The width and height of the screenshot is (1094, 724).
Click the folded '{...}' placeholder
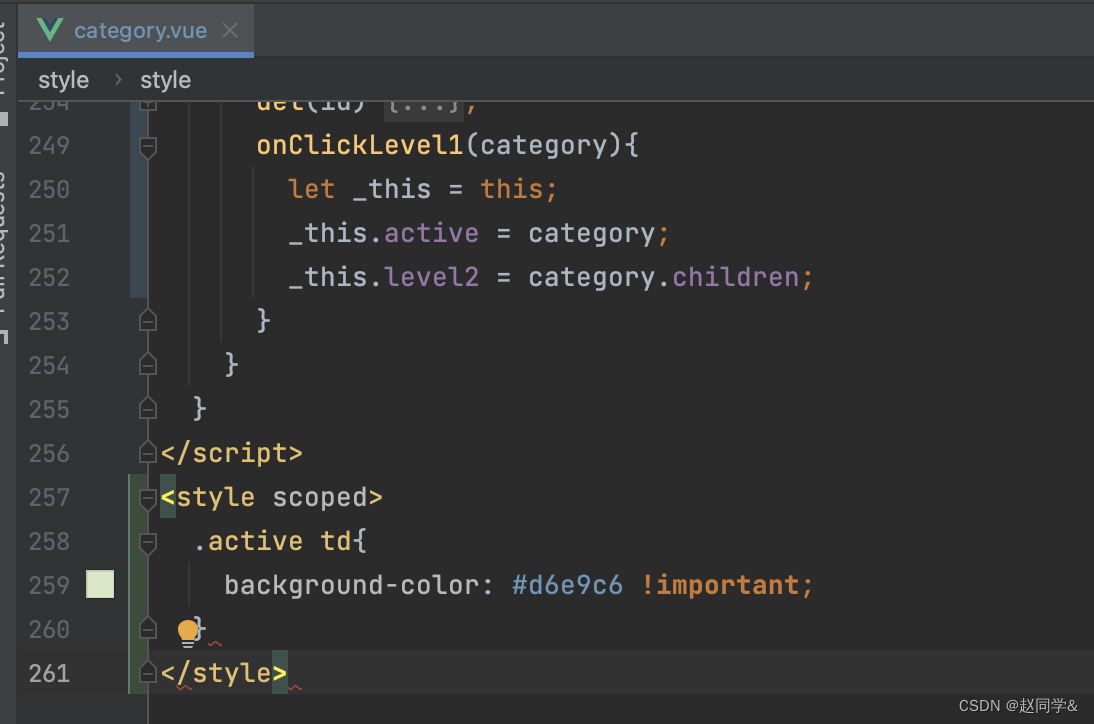[x=424, y=106]
